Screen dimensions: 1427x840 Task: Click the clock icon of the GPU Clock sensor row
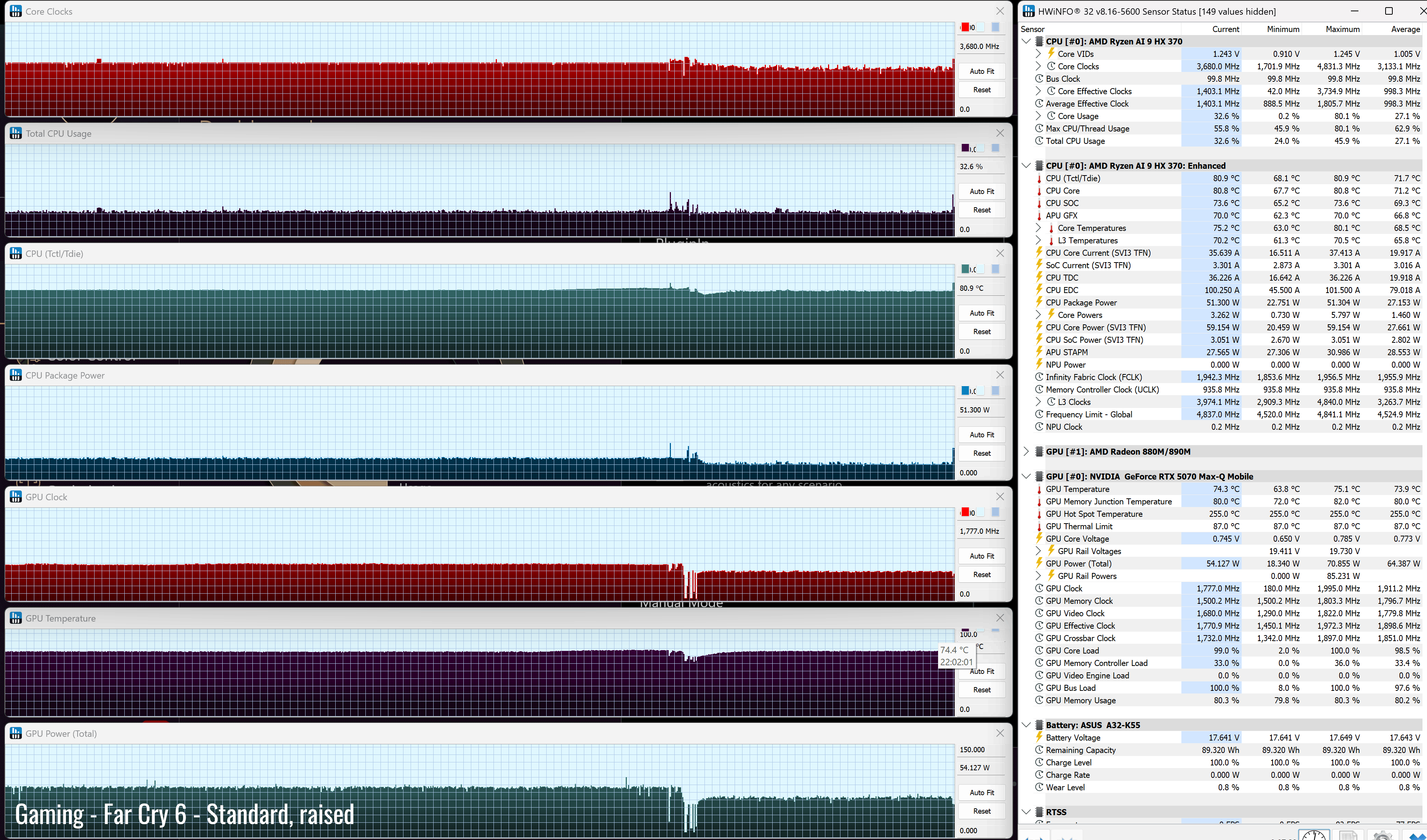(x=1039, y=588)
